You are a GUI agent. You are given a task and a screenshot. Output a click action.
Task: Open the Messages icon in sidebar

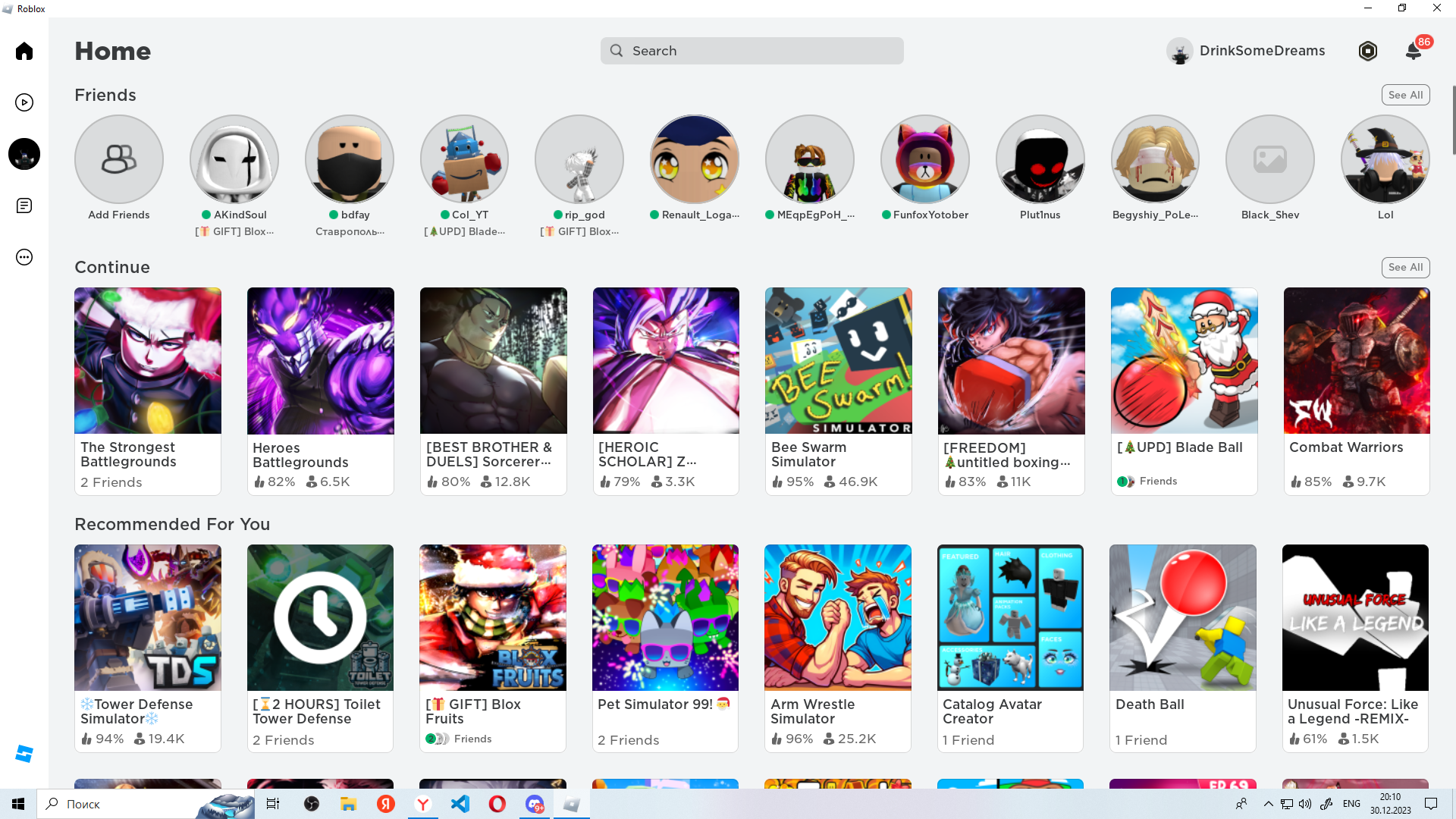[x=24, y=206]
